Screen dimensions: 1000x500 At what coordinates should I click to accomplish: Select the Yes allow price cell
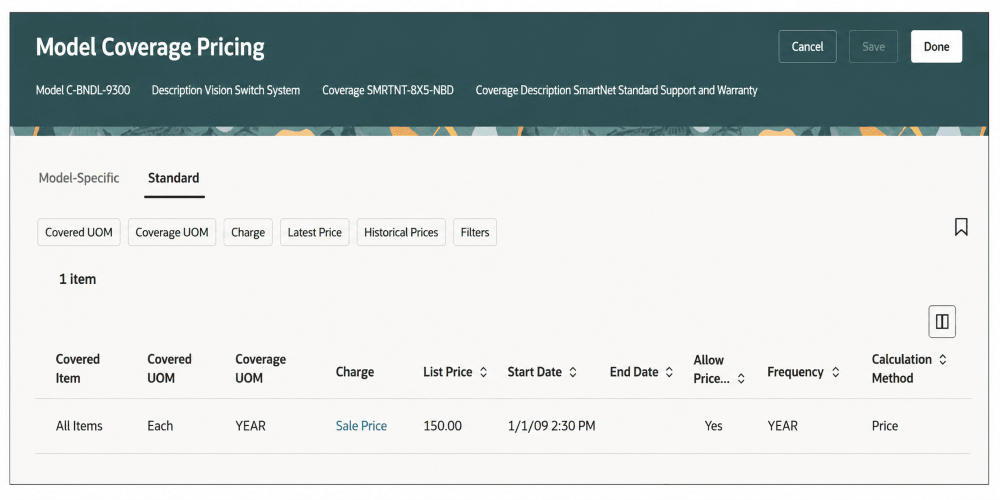(x=714, y=426)
